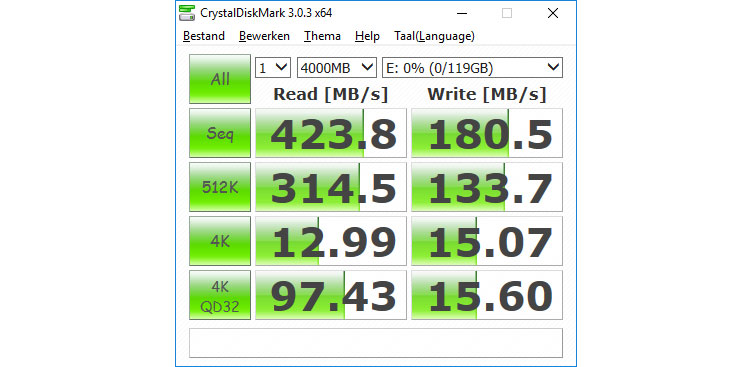Click the Seq read result 423.8
Image resolution: width=752 pixels, height=367 pixels.
coord(331,133)
